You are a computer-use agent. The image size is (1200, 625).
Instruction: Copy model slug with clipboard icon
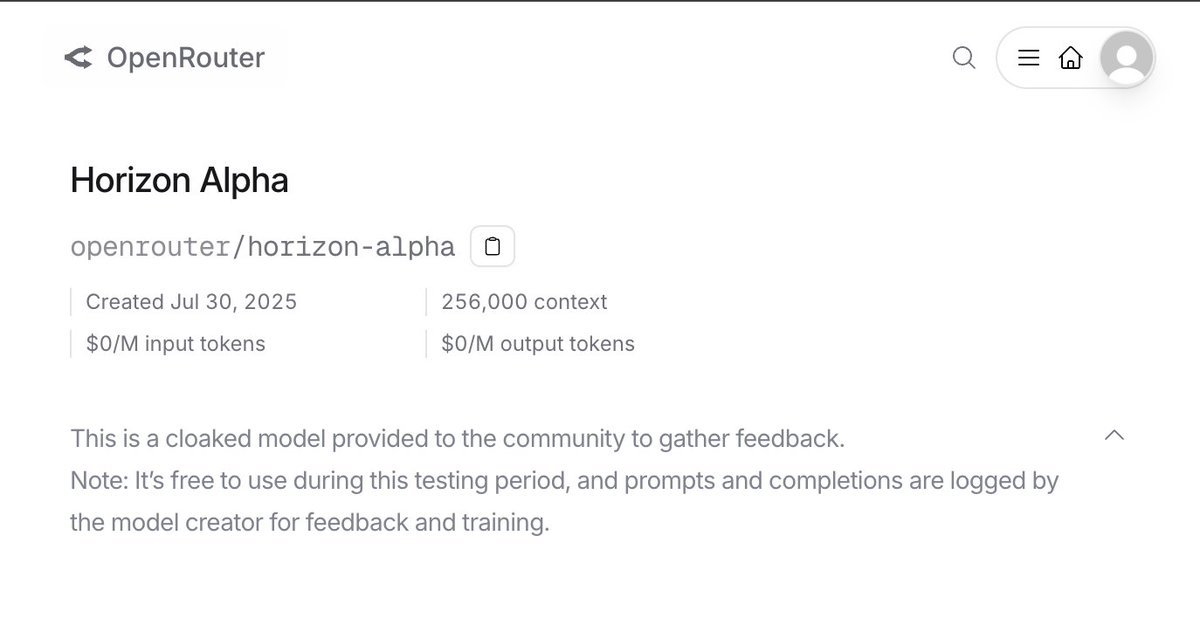coord(492,247)
